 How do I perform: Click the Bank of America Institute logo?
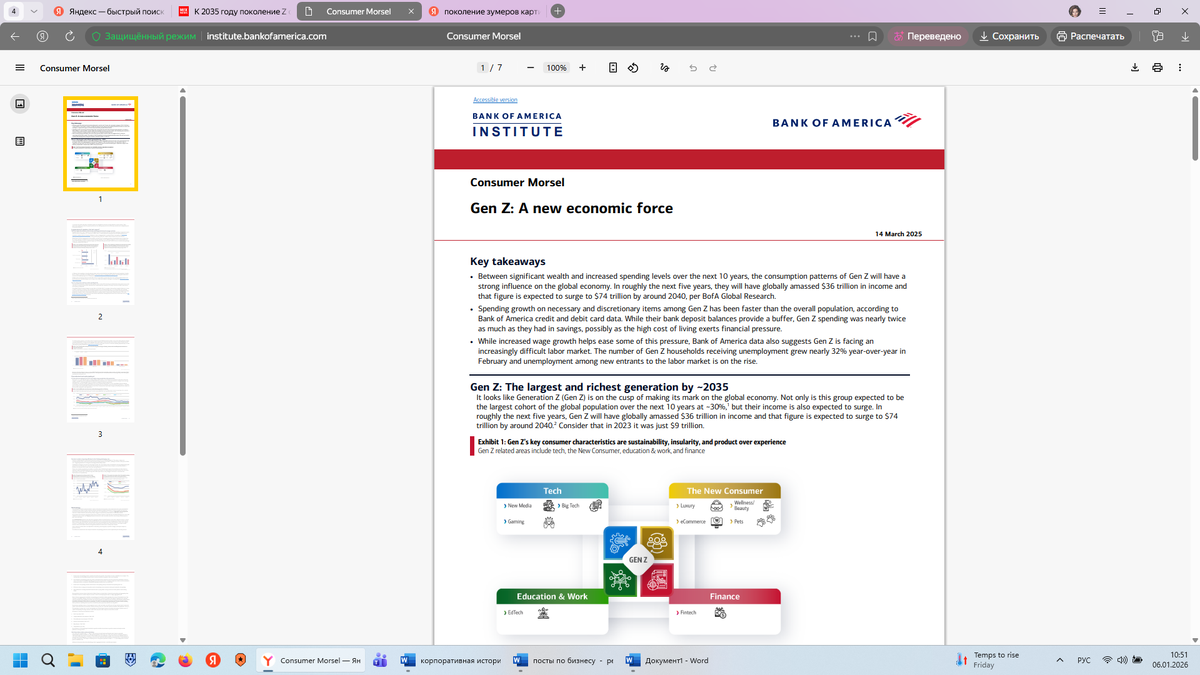pos(517,125)
